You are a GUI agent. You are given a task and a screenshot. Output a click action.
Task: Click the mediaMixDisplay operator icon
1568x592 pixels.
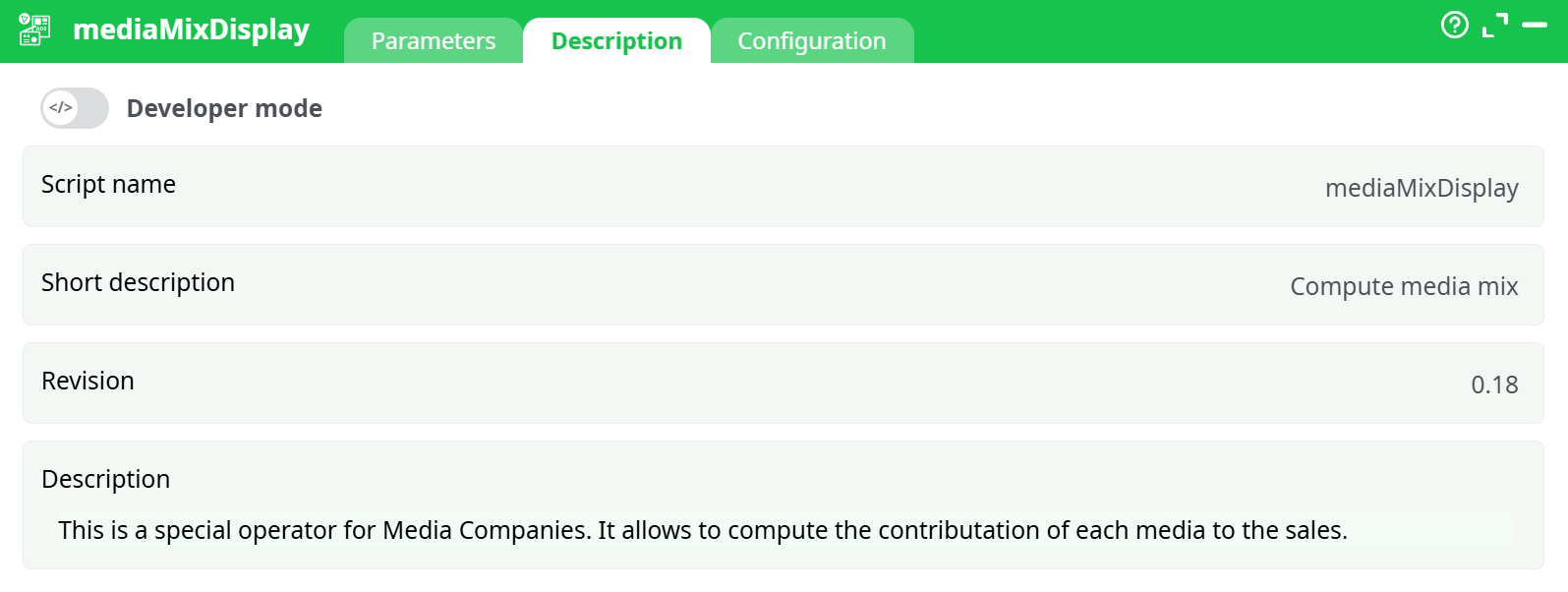tap(34, 30)
